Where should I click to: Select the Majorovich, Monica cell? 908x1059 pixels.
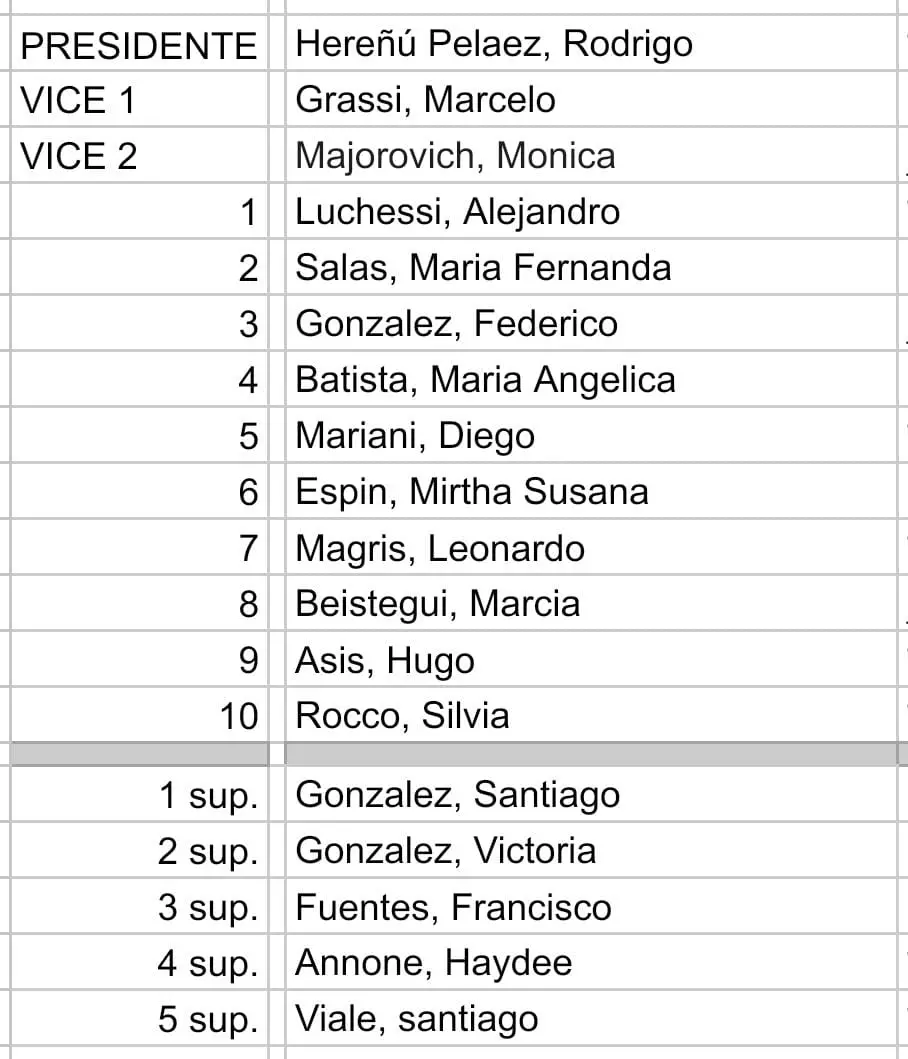456,156
